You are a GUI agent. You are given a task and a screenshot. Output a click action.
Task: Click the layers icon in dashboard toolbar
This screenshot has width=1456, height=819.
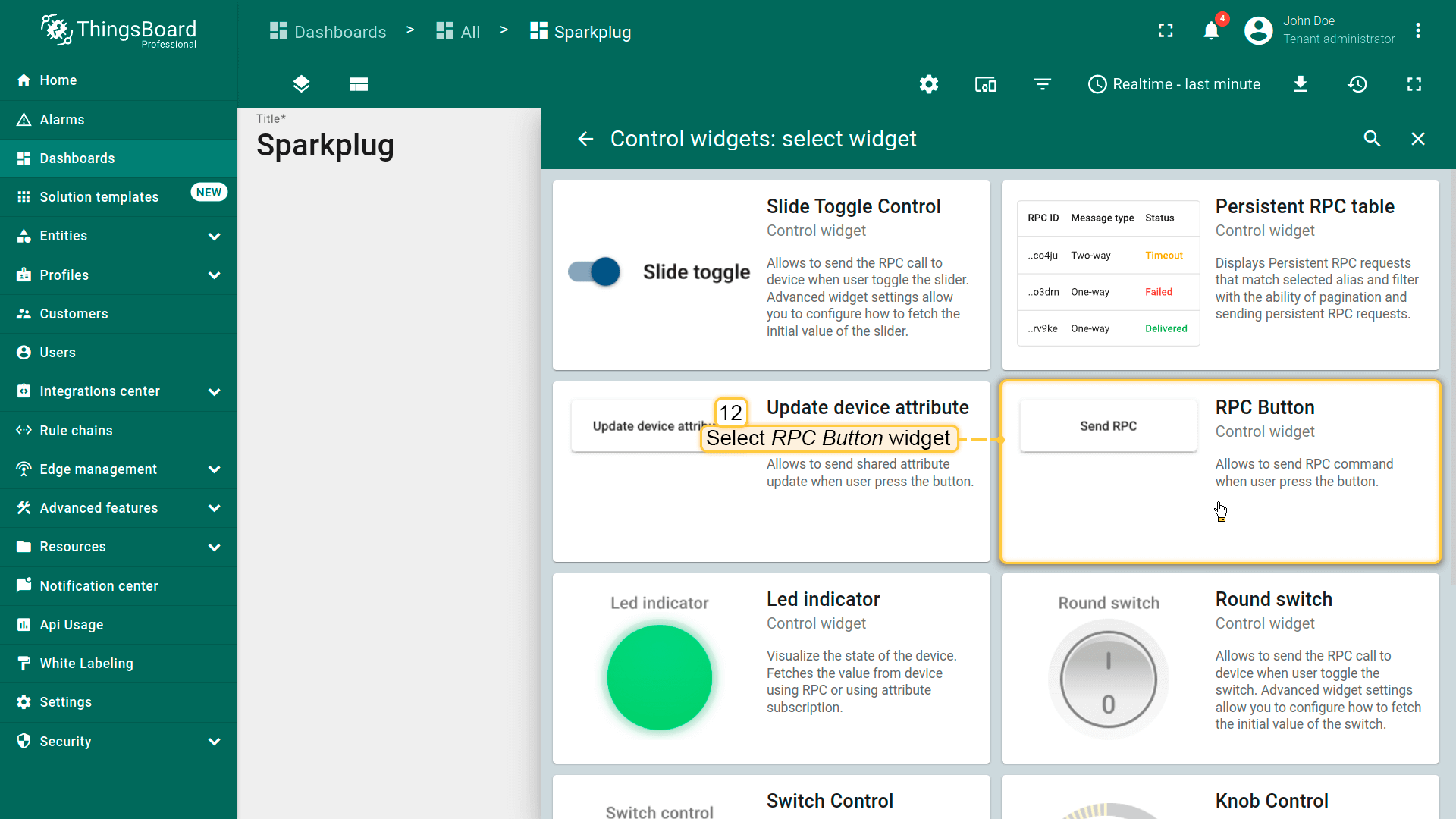pos(301,84)
